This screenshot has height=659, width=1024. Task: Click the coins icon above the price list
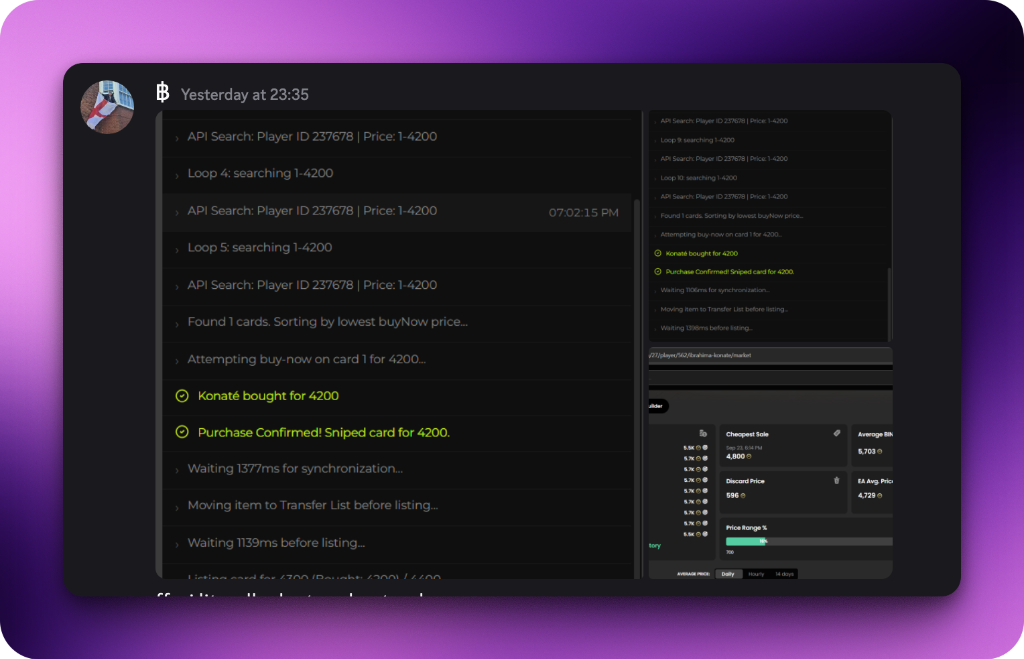(x=703, y=433)
